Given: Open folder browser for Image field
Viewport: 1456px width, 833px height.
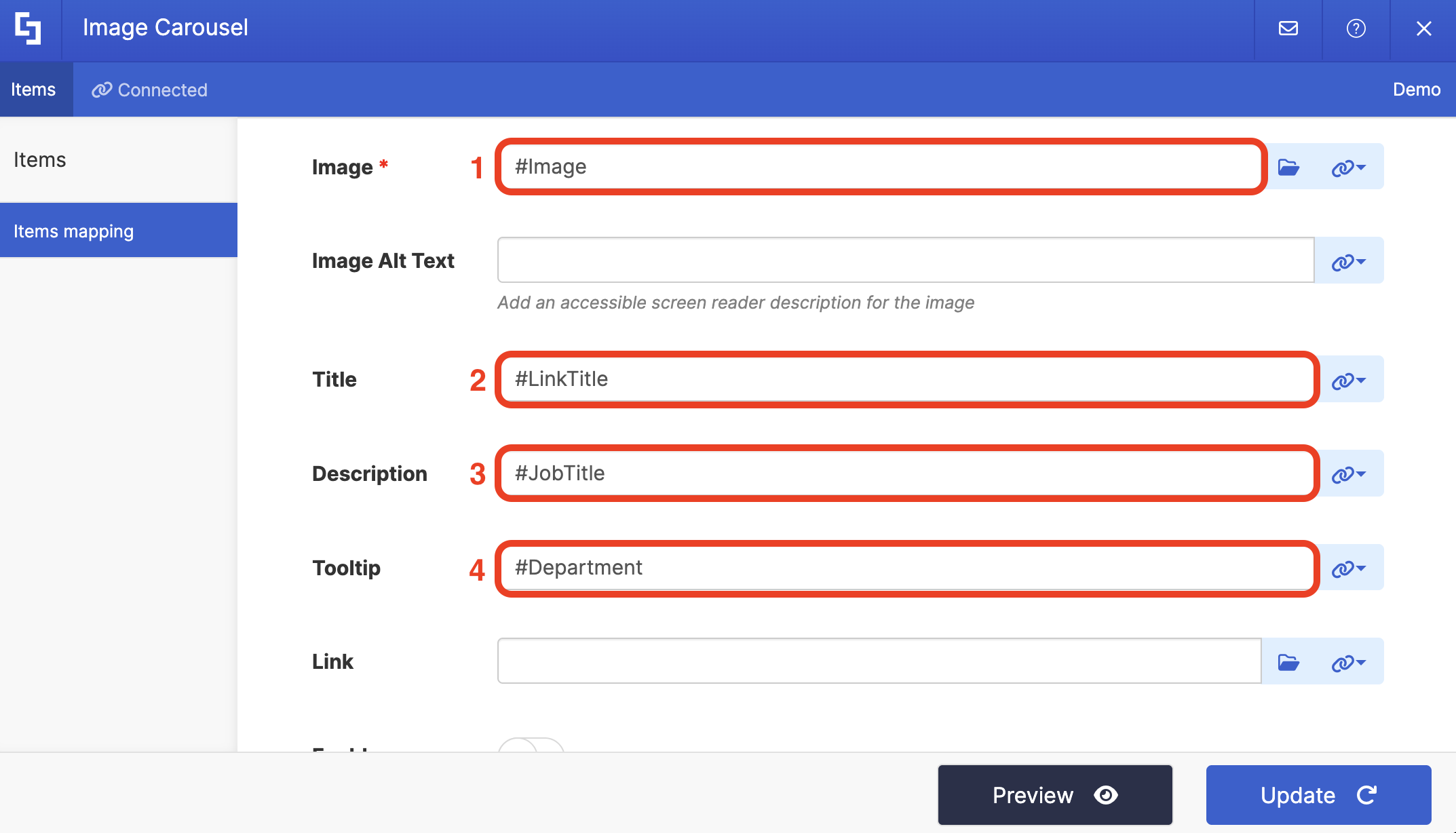Looking at the screenshot, I should [1288, 167].
